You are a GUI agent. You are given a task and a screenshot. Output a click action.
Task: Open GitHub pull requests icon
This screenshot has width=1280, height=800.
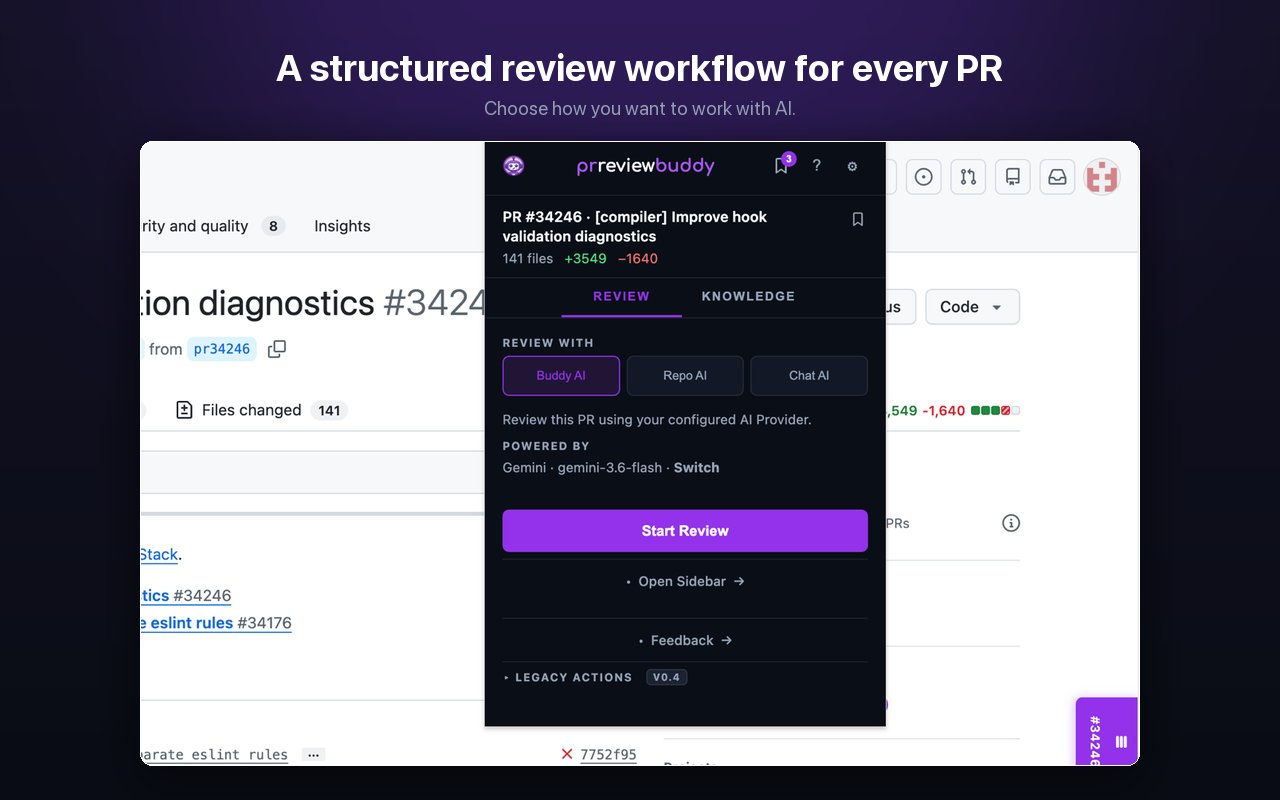click(968, 177)
